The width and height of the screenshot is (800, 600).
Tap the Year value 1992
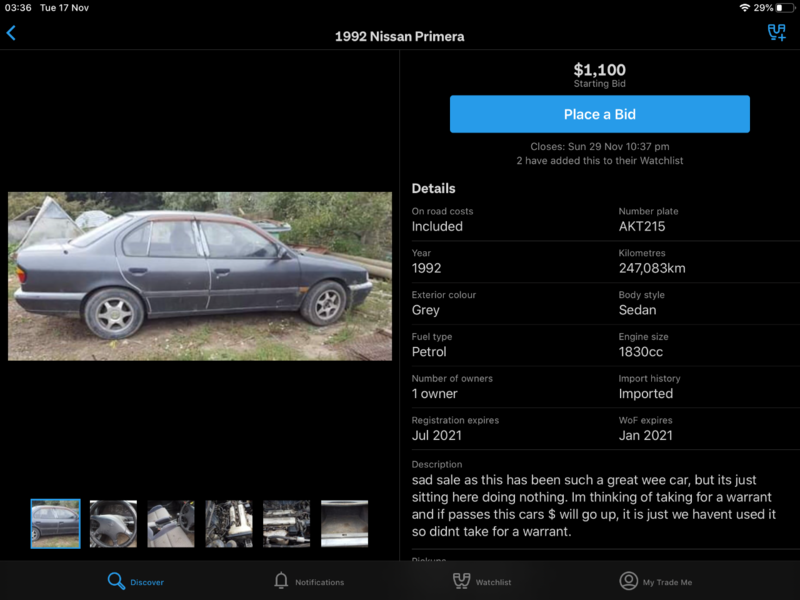pyautogui.click(x=426, y=268)
